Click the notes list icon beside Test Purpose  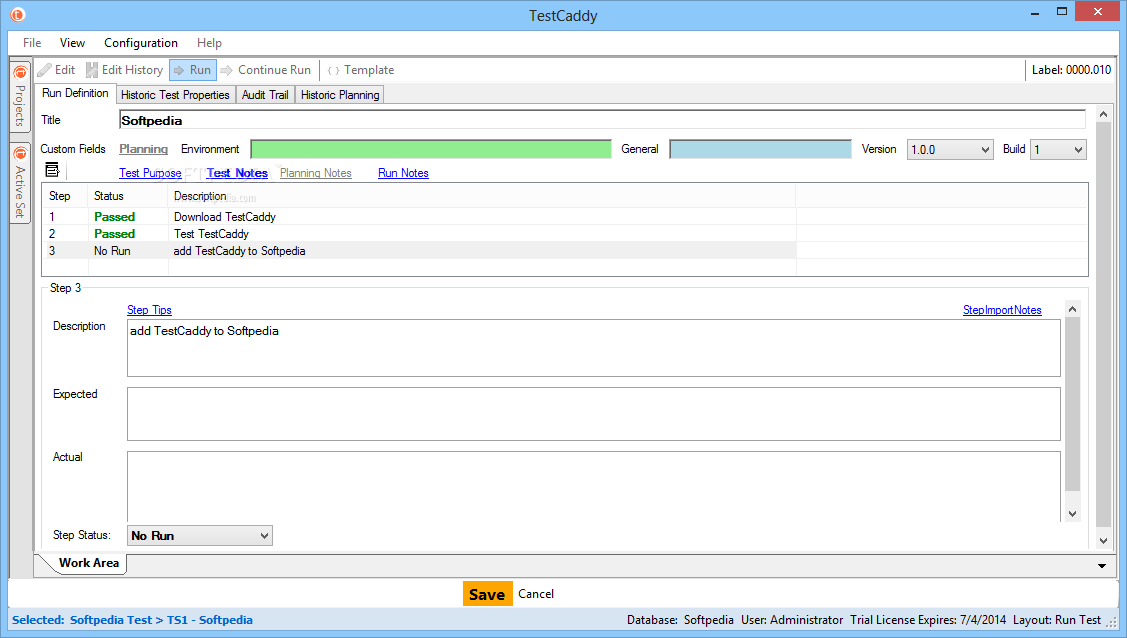pyautogui.click(x=52, y=170)
